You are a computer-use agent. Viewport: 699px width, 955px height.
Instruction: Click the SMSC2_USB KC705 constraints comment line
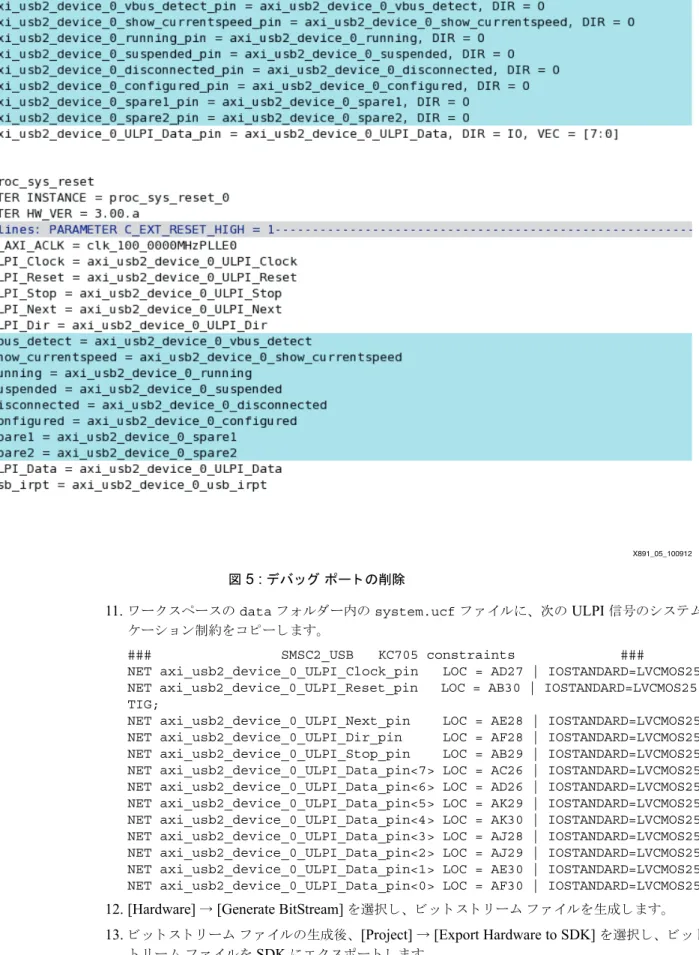(x=386, y=655)
